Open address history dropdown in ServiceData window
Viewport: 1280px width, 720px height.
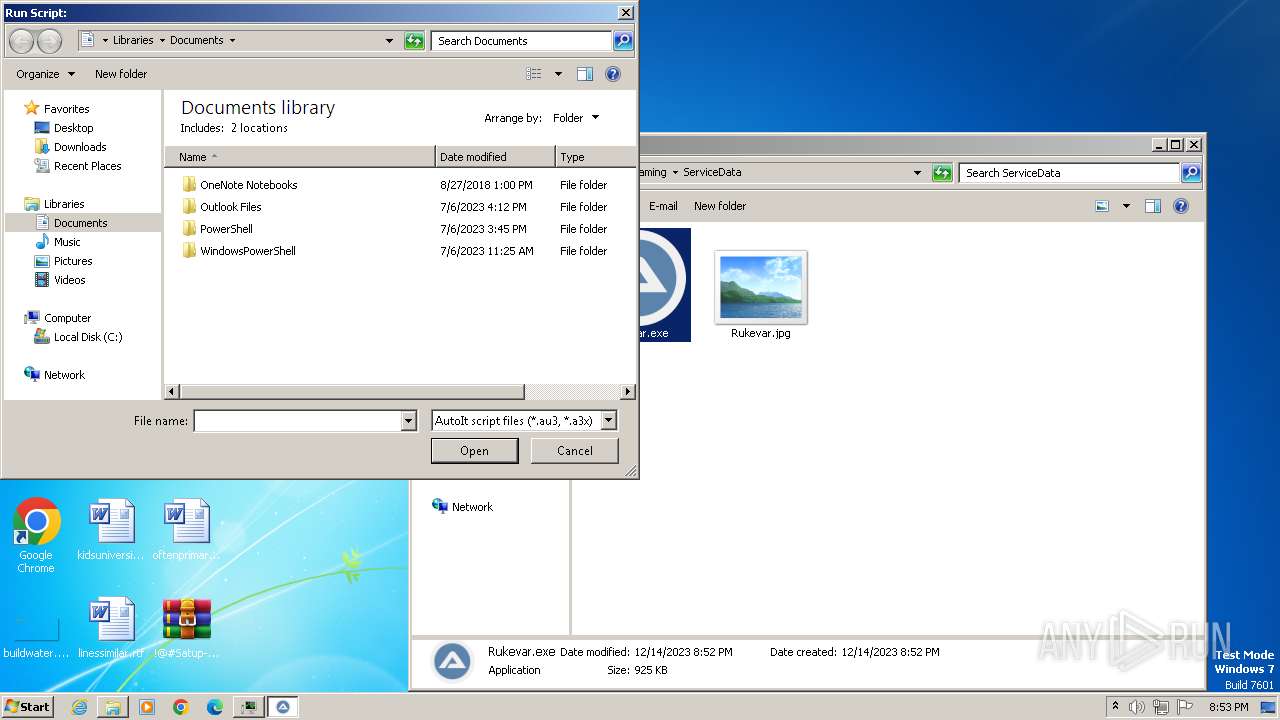click(917, 173)
